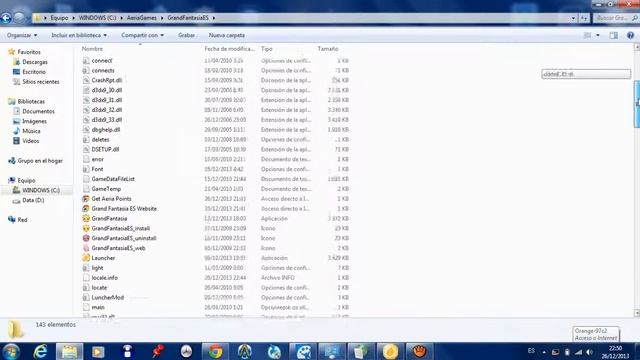Click the Grabar toolbar button
Screen dimensions: 640x360
(x=186, y=36)
